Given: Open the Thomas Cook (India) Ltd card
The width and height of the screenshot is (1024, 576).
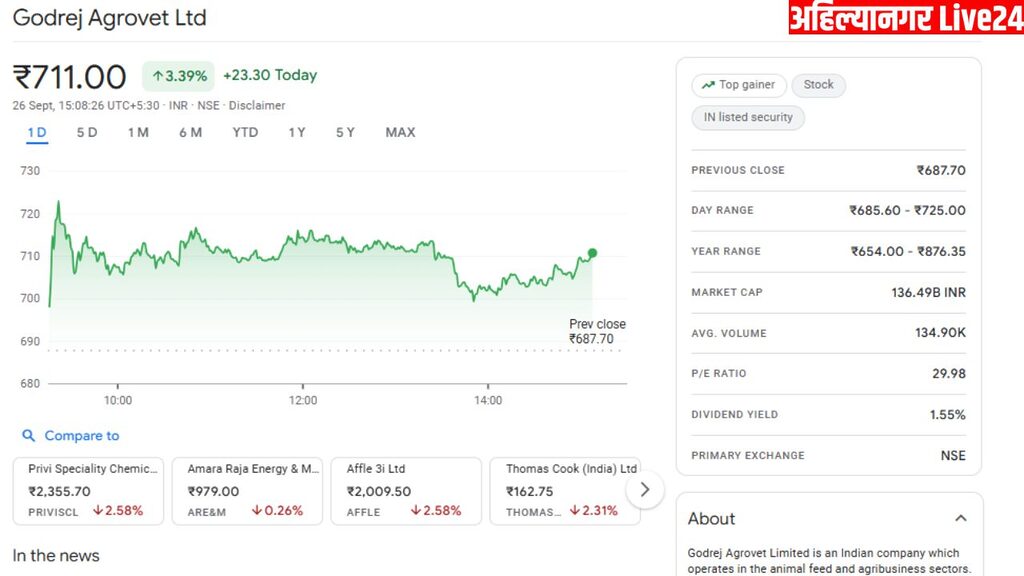Looking at the screenshot, I should tap(564, 490).
